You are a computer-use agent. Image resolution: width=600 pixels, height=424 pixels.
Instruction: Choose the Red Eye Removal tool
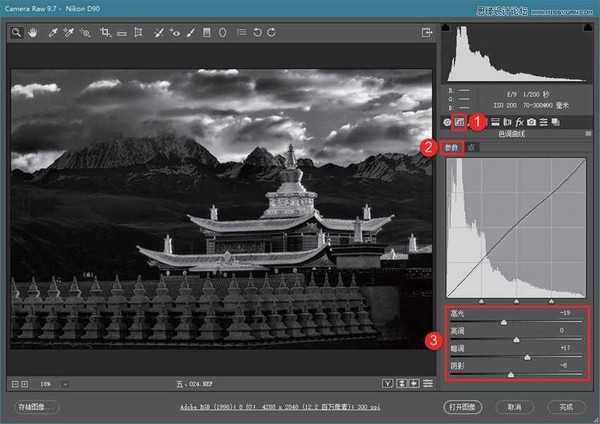coord(174,33)
